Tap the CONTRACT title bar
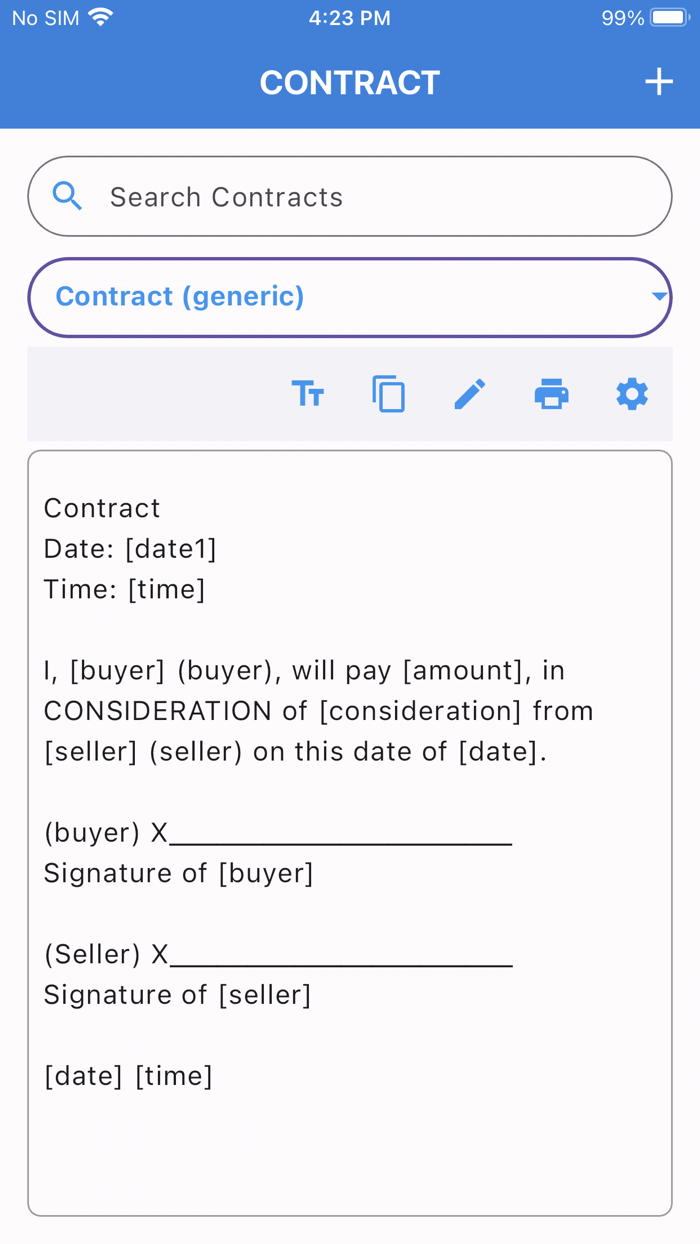Screen dimensions: 700x1244 pos(349,82)
